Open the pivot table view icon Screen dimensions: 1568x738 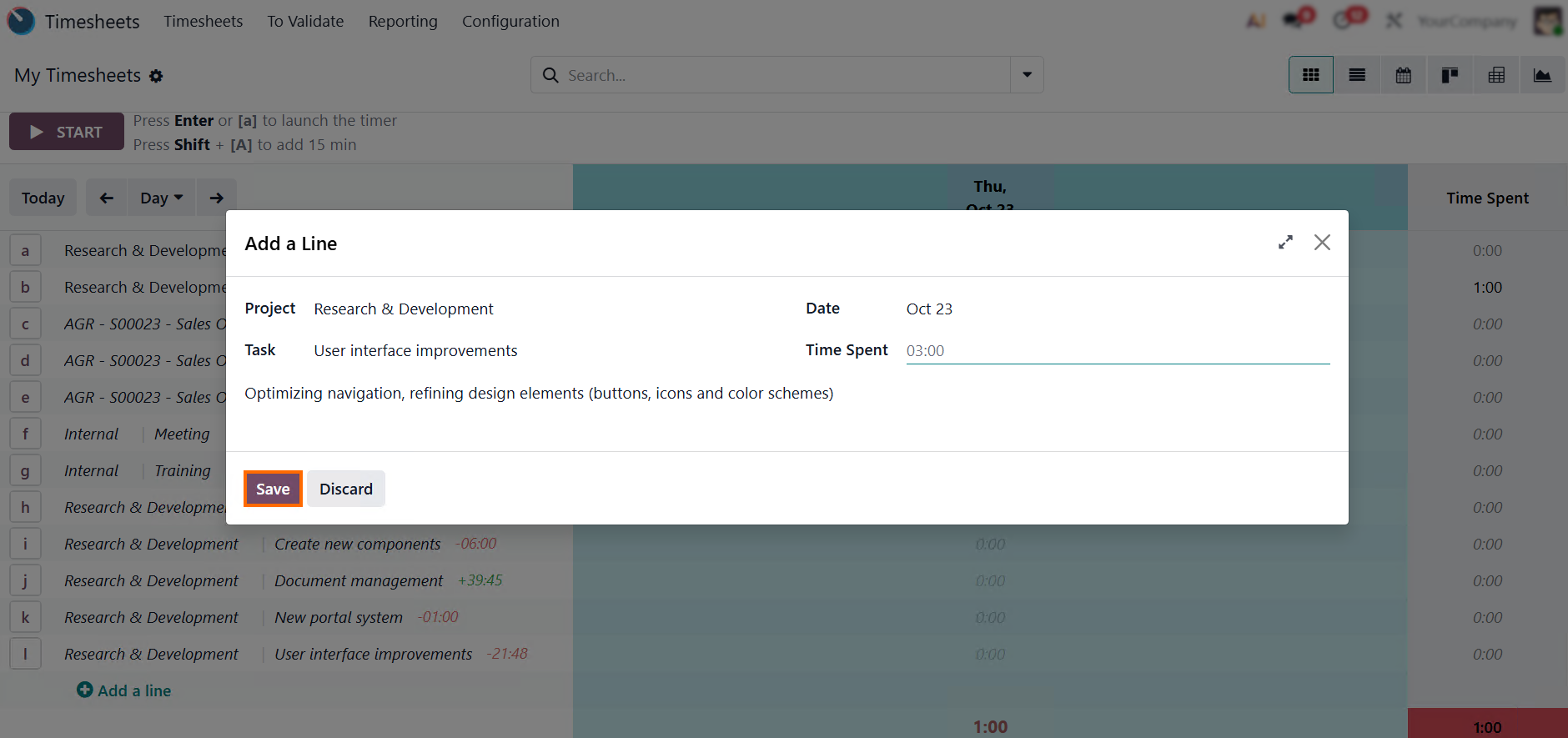pos(1496,75)
